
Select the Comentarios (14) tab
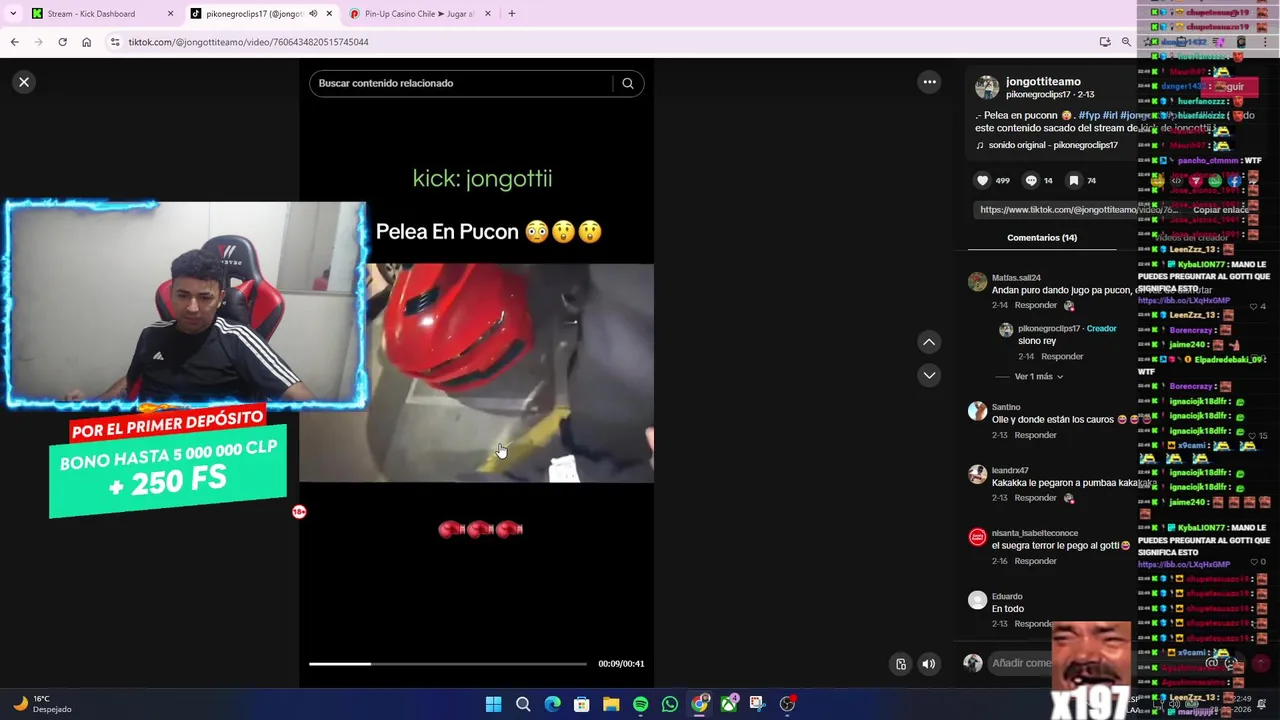(1042, 238)
